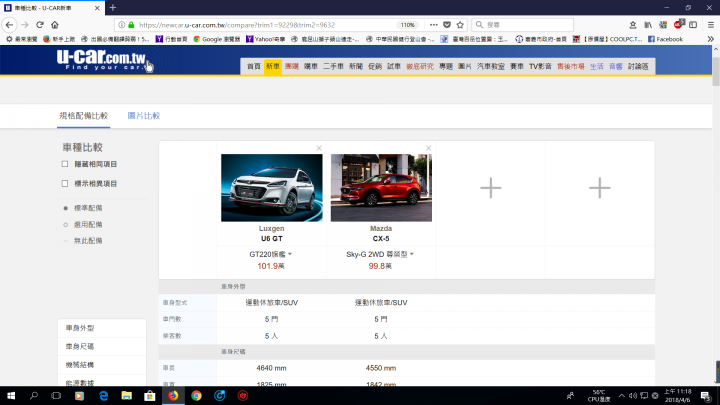Viewport: 720px width, 405px height.
Task: Show Firefox library icon
Action: click(x=648, y=25)
